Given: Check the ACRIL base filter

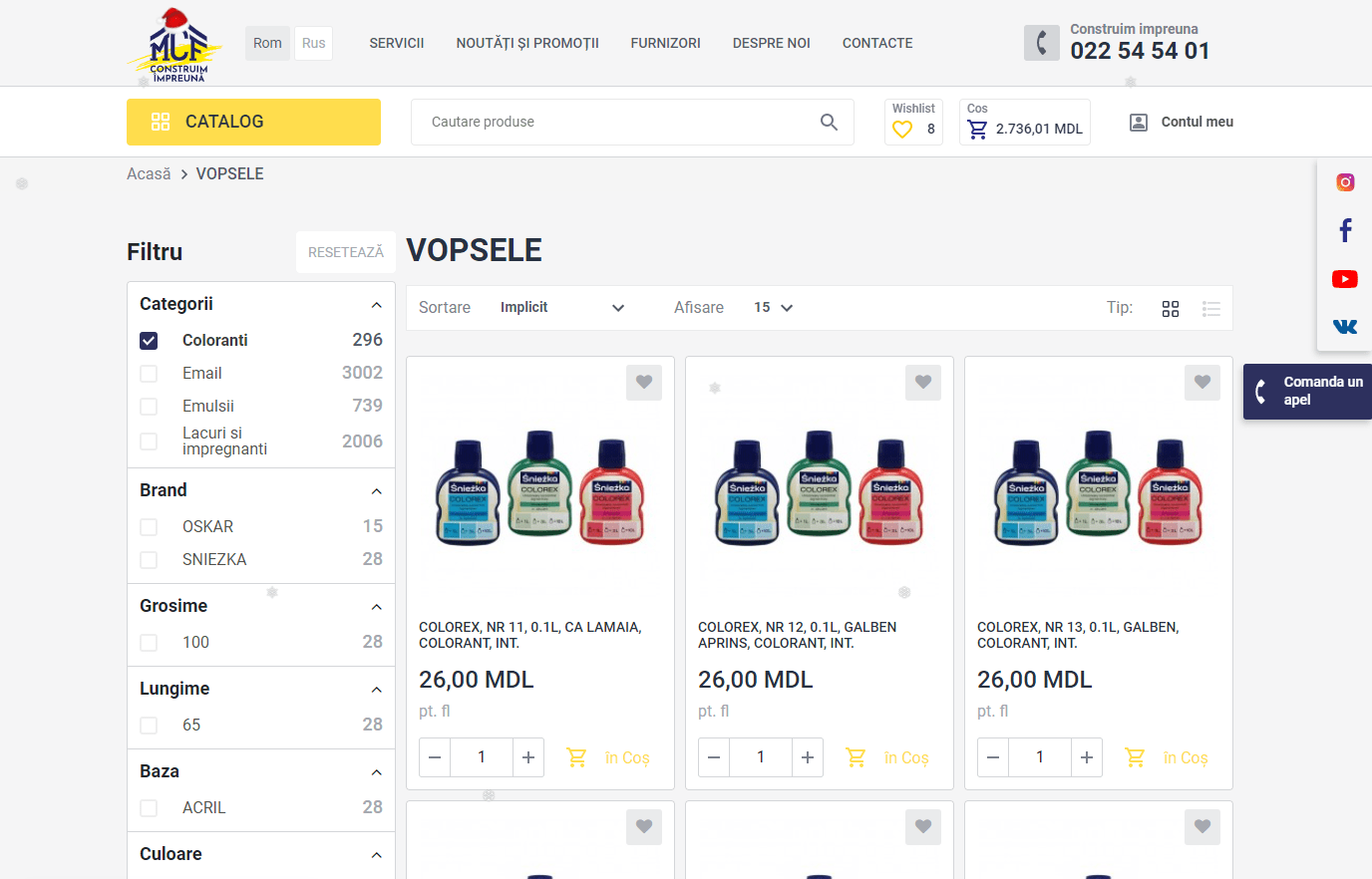Looking at the screenshot, I should pyautogui.click(x=149, y=808).
